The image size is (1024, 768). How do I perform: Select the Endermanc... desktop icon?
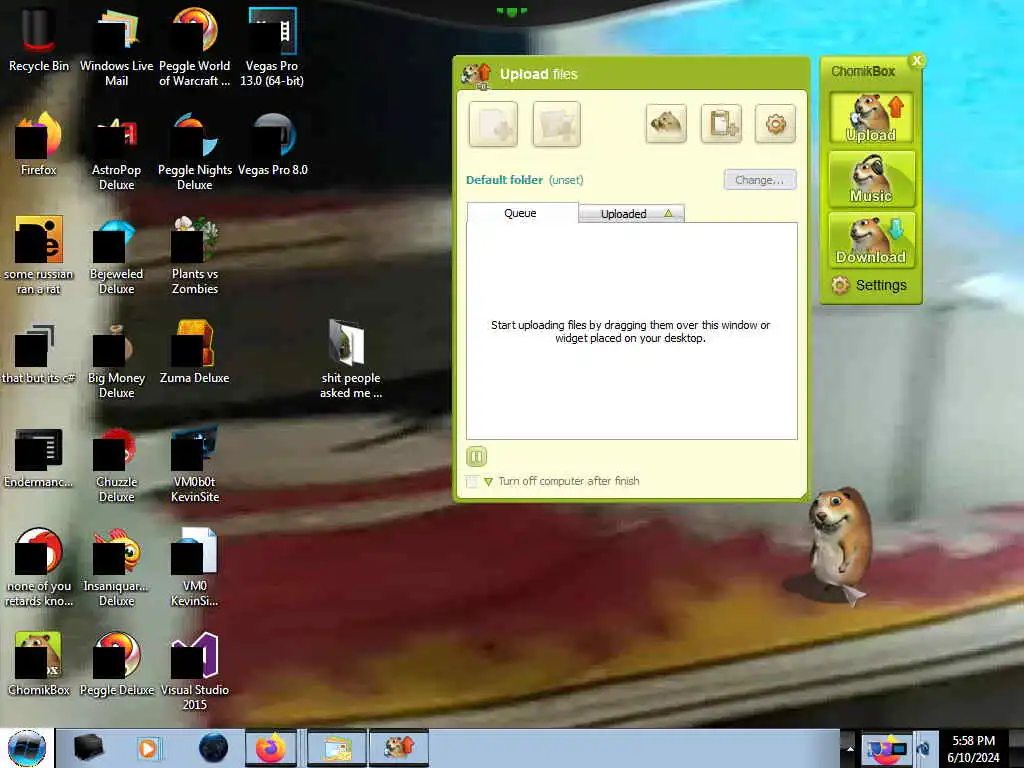39,457
